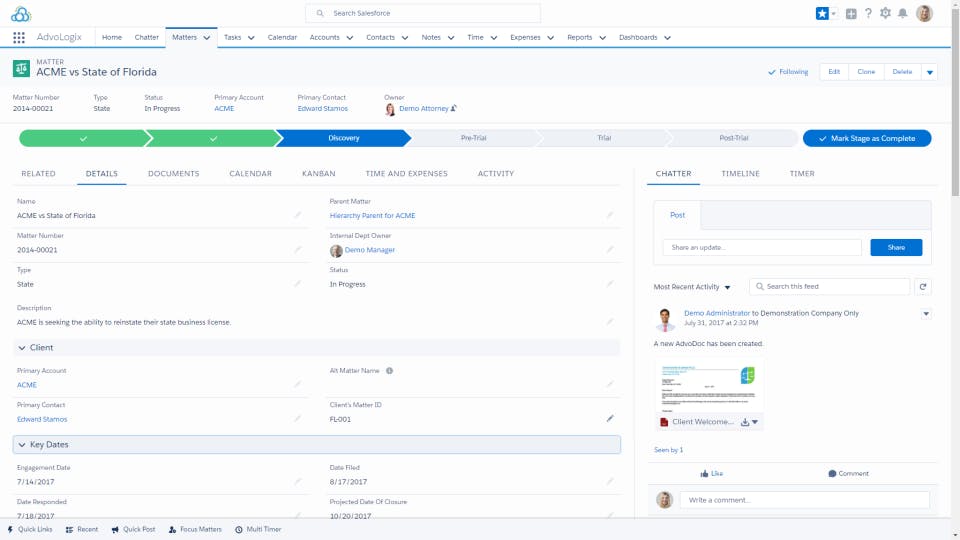Open the Demo Manager link
The image size is (960, 540).
point(370,250)
